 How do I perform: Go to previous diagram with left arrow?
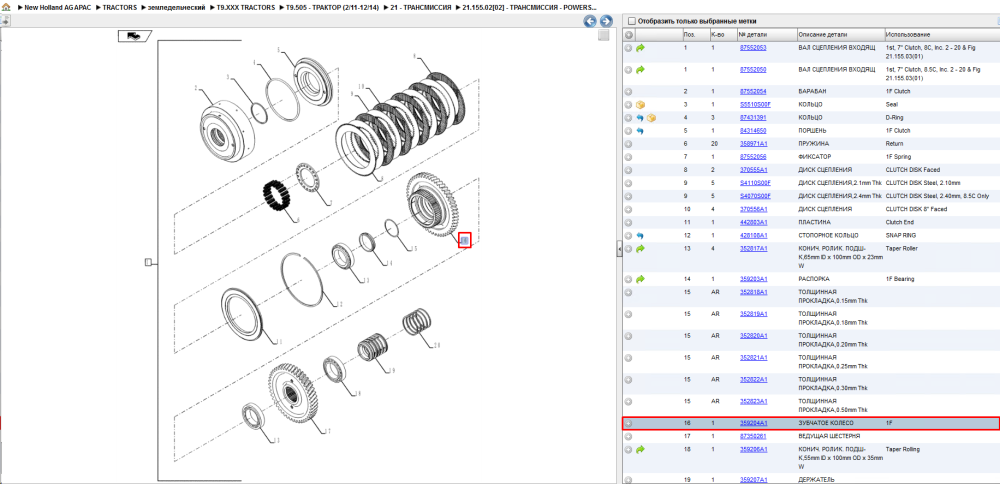[x=591, y=21]
